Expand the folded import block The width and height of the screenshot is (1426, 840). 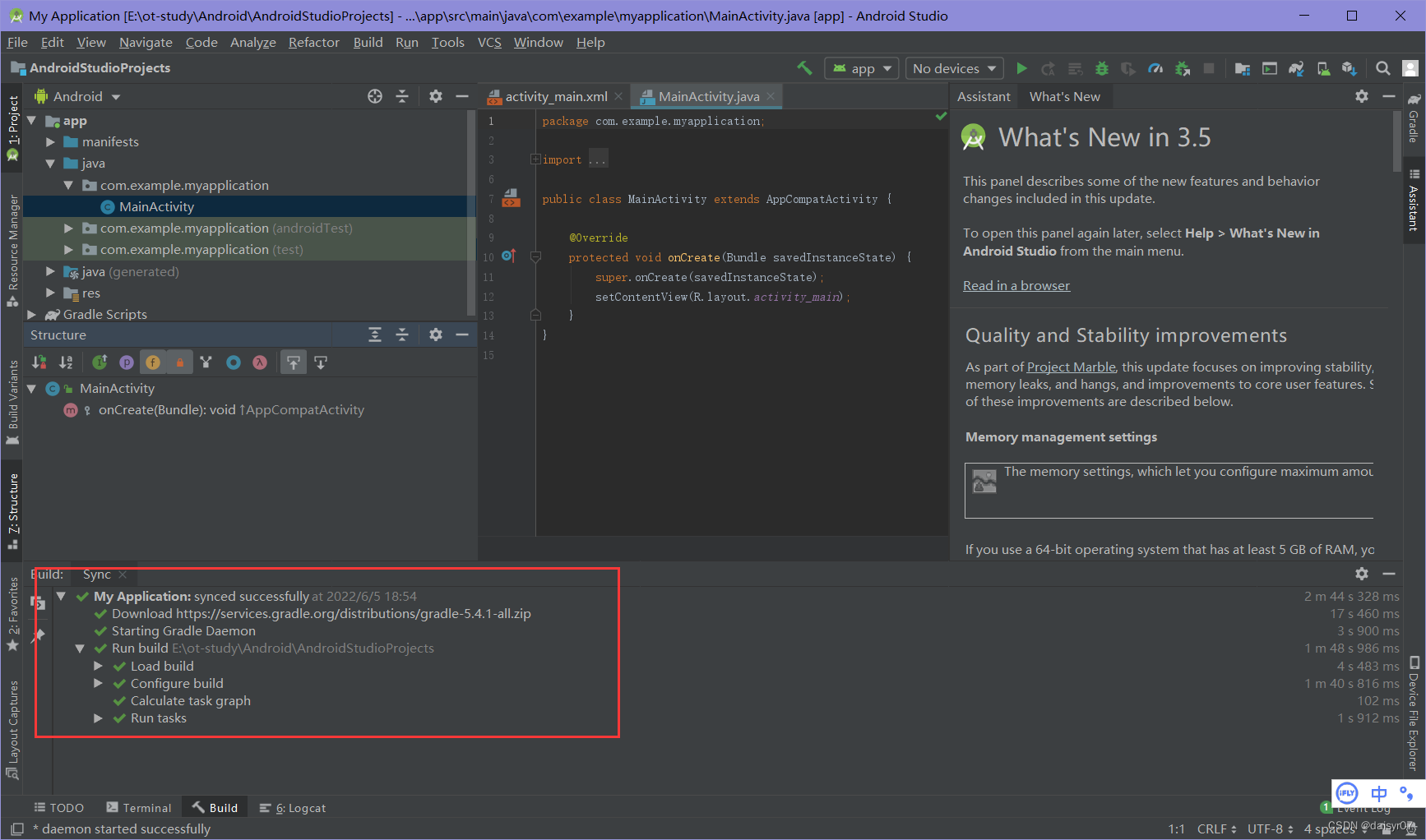(x=535, y=159)
